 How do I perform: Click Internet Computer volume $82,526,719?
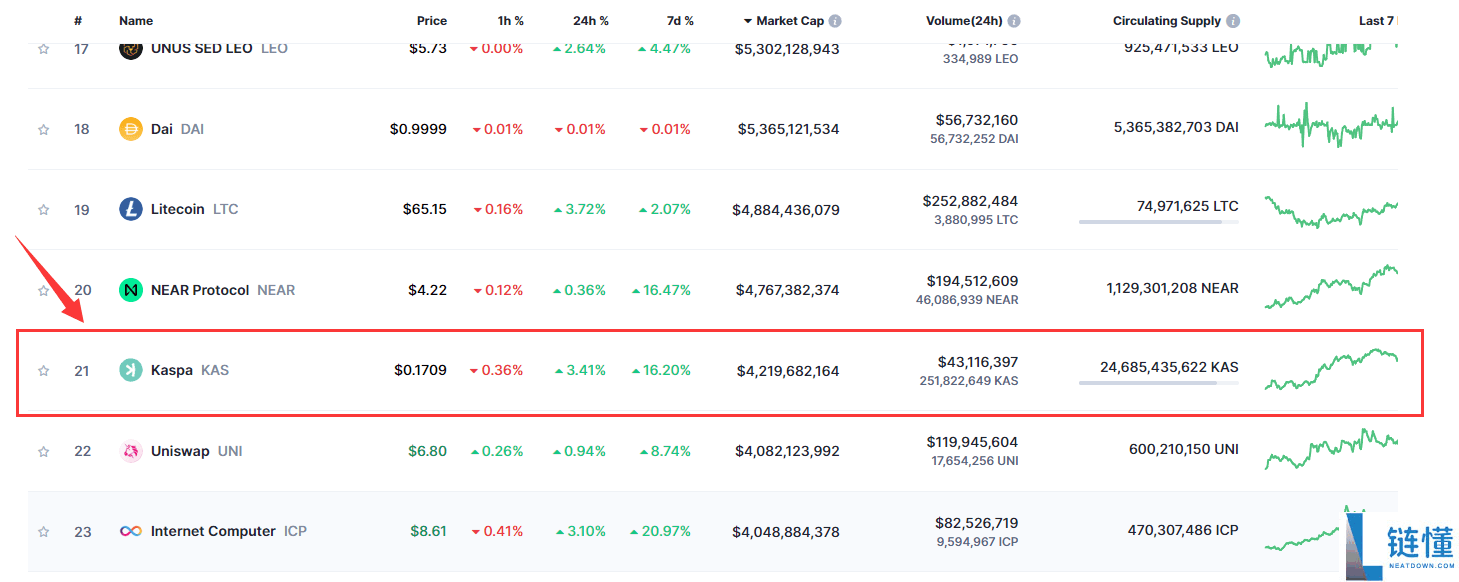click(x=977, y=523)
